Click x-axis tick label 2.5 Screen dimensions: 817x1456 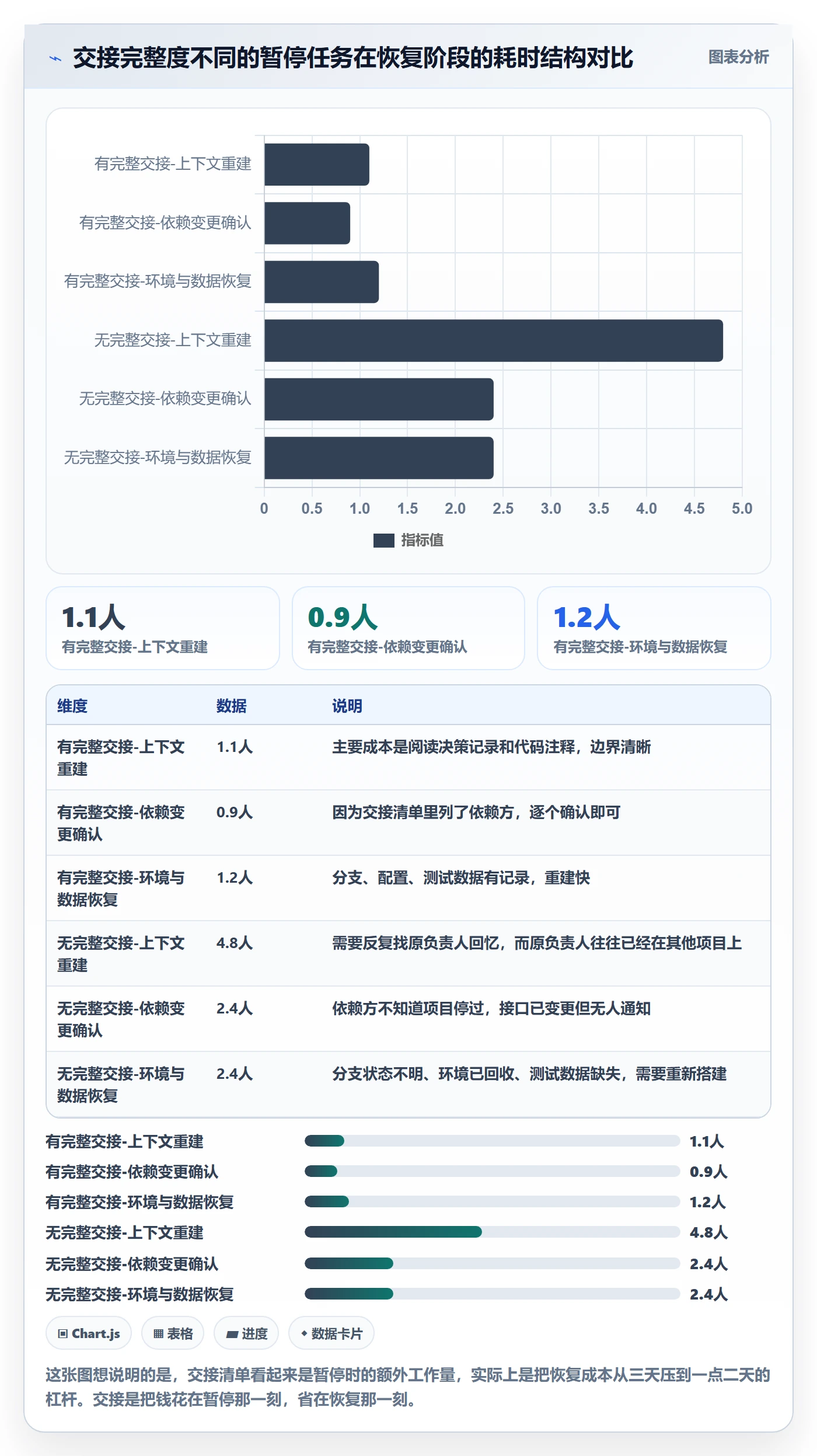(503, 508)
